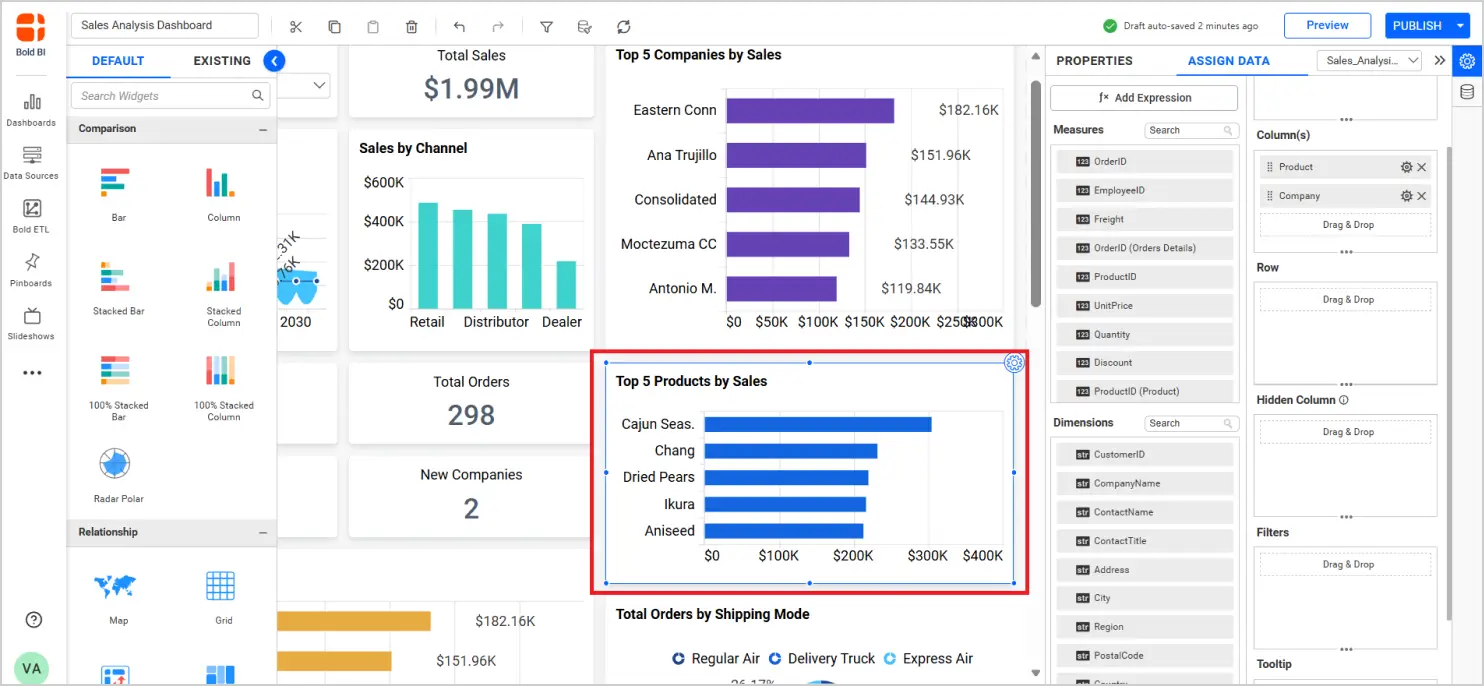Select the Grid widget
The width and height of the screenshot is (1484, 686).
tap(223, 598)
